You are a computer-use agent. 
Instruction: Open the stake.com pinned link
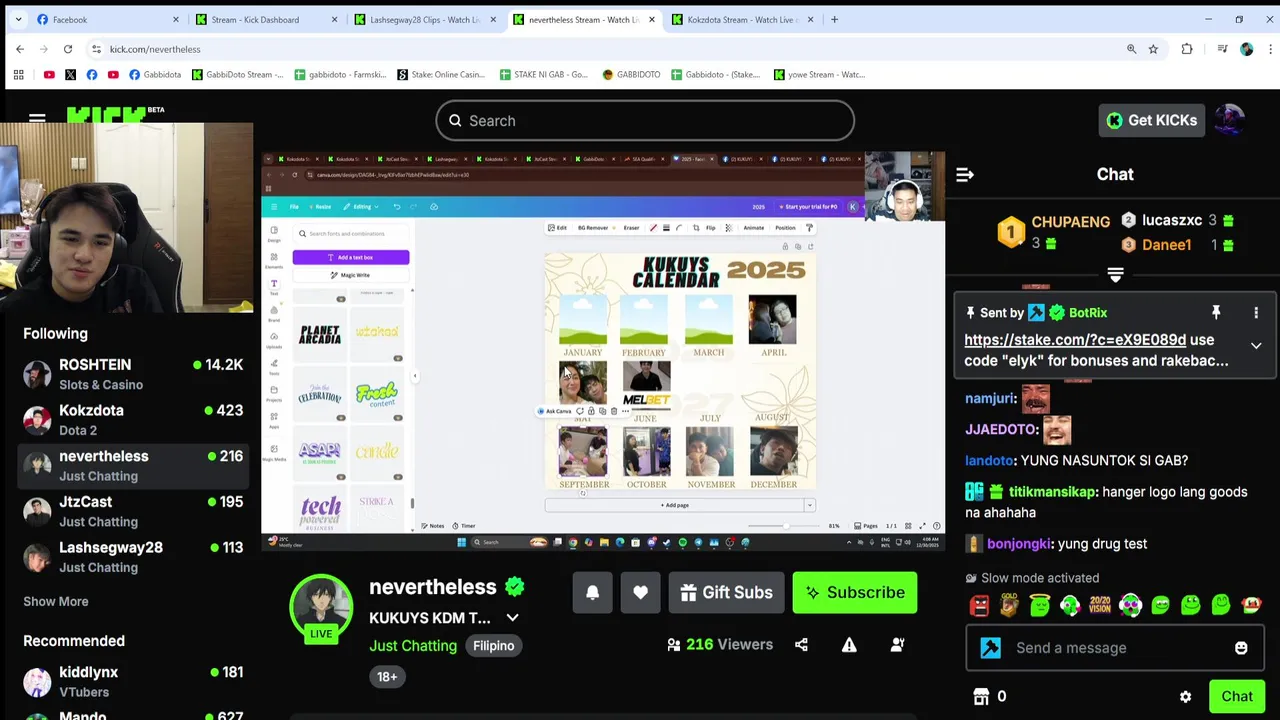coord(1075,340)
